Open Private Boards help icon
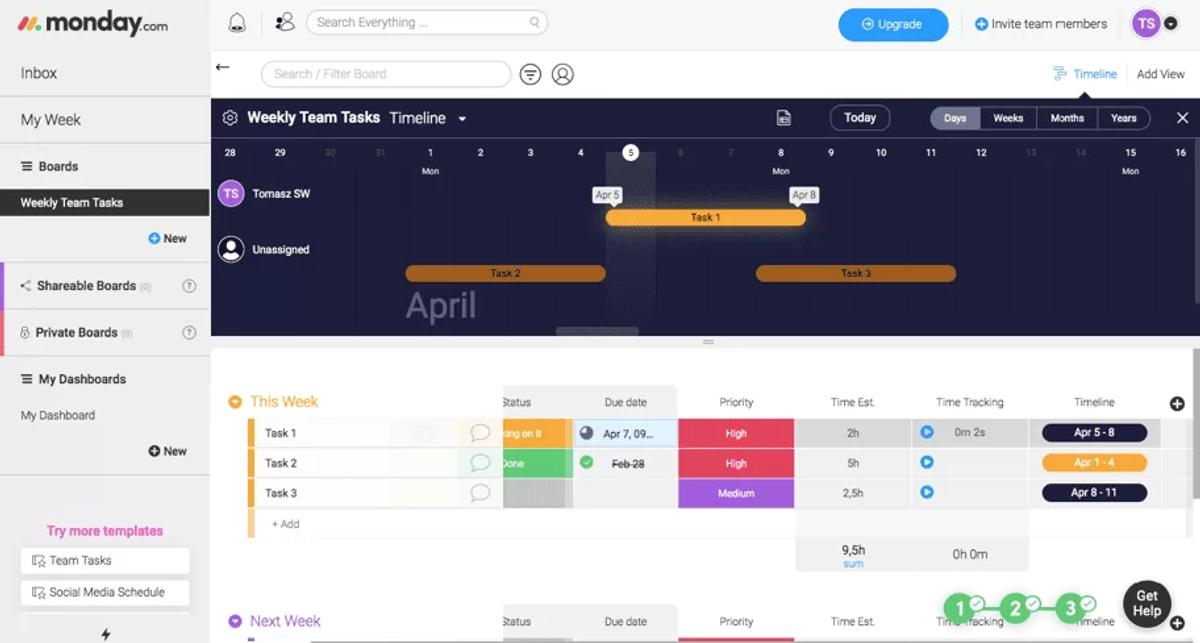Screen dimensions: 1200x643 tap(189, 333)
